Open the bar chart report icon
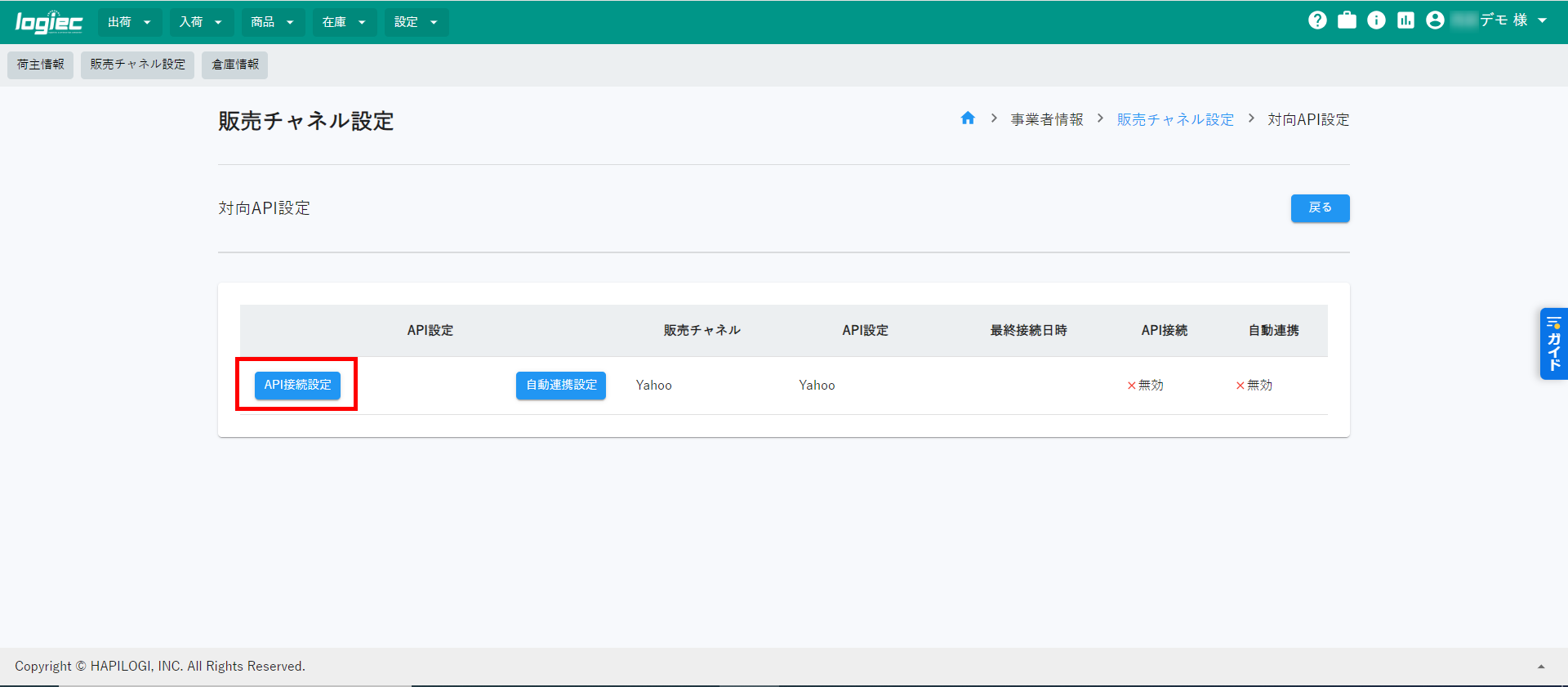Viewport: 1568px width, 687px height. point(1405,20)
